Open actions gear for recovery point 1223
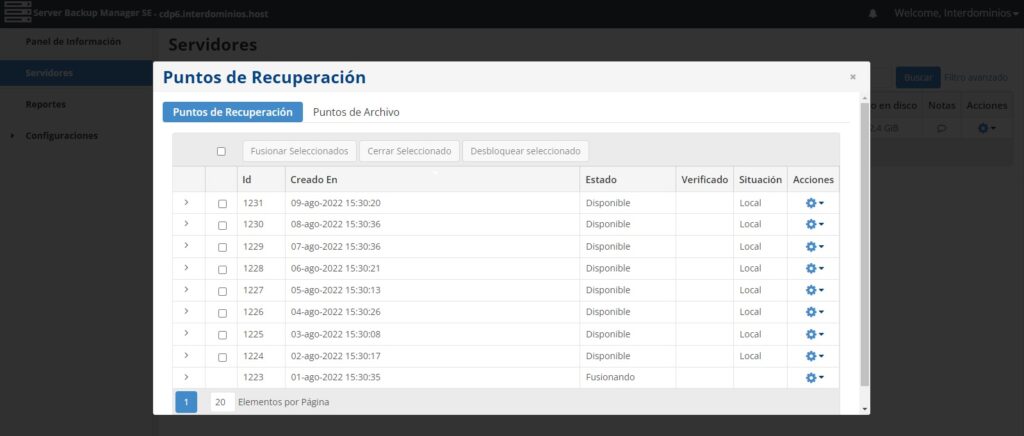 click(814, 378)
